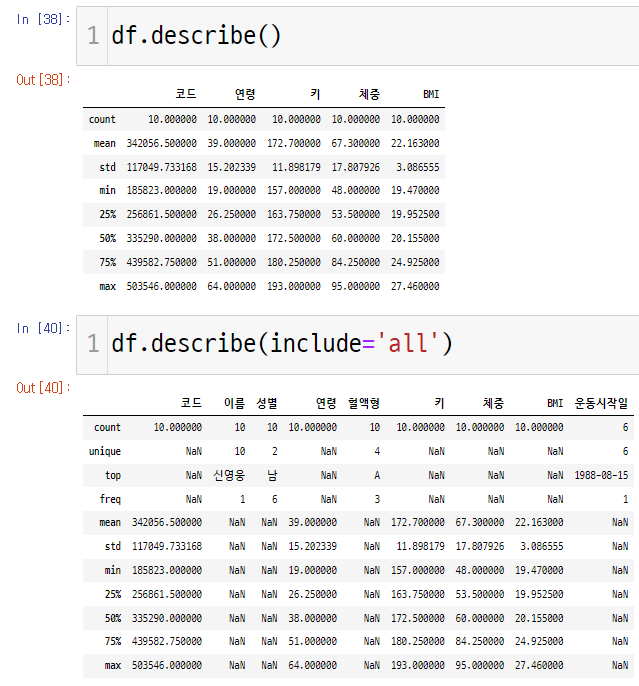
Task: Select the Out [38] prompt label
Action: click(43, 80)
